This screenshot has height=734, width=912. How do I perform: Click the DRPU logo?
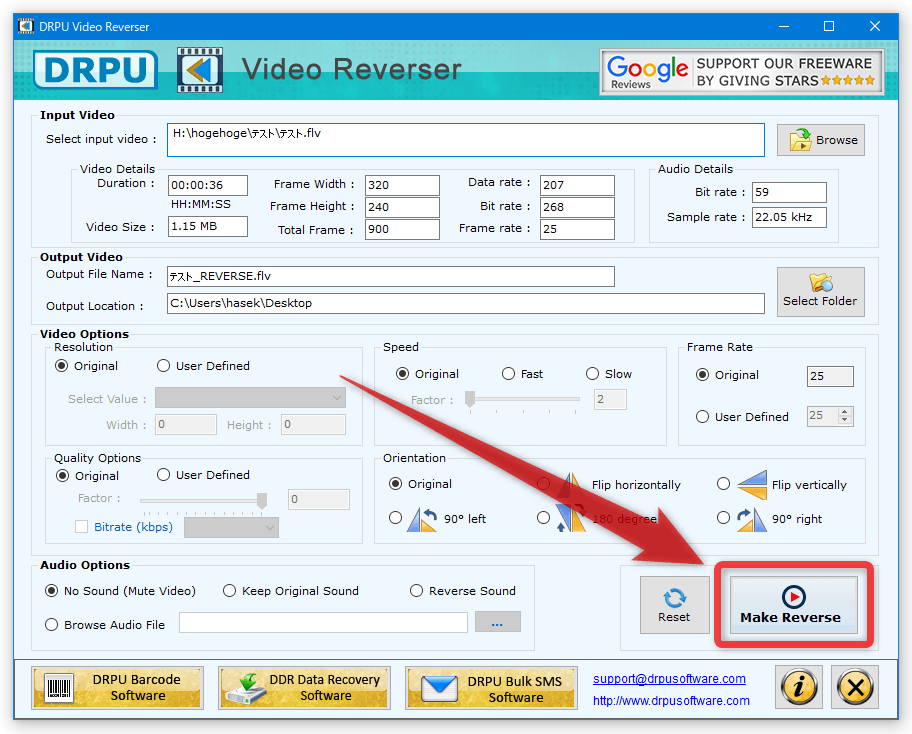coord(95,70)
